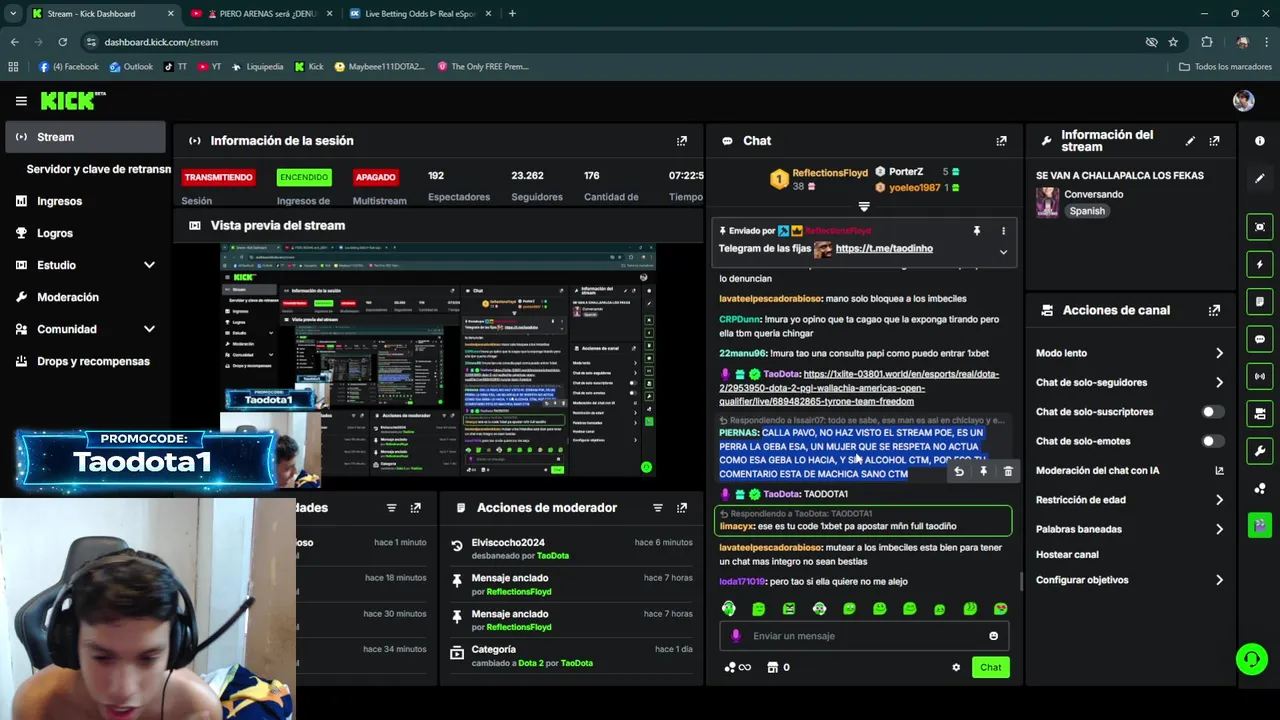Pop out the Chat panel
Screen dimensions: 1280x720
(x=1001, y=141)
